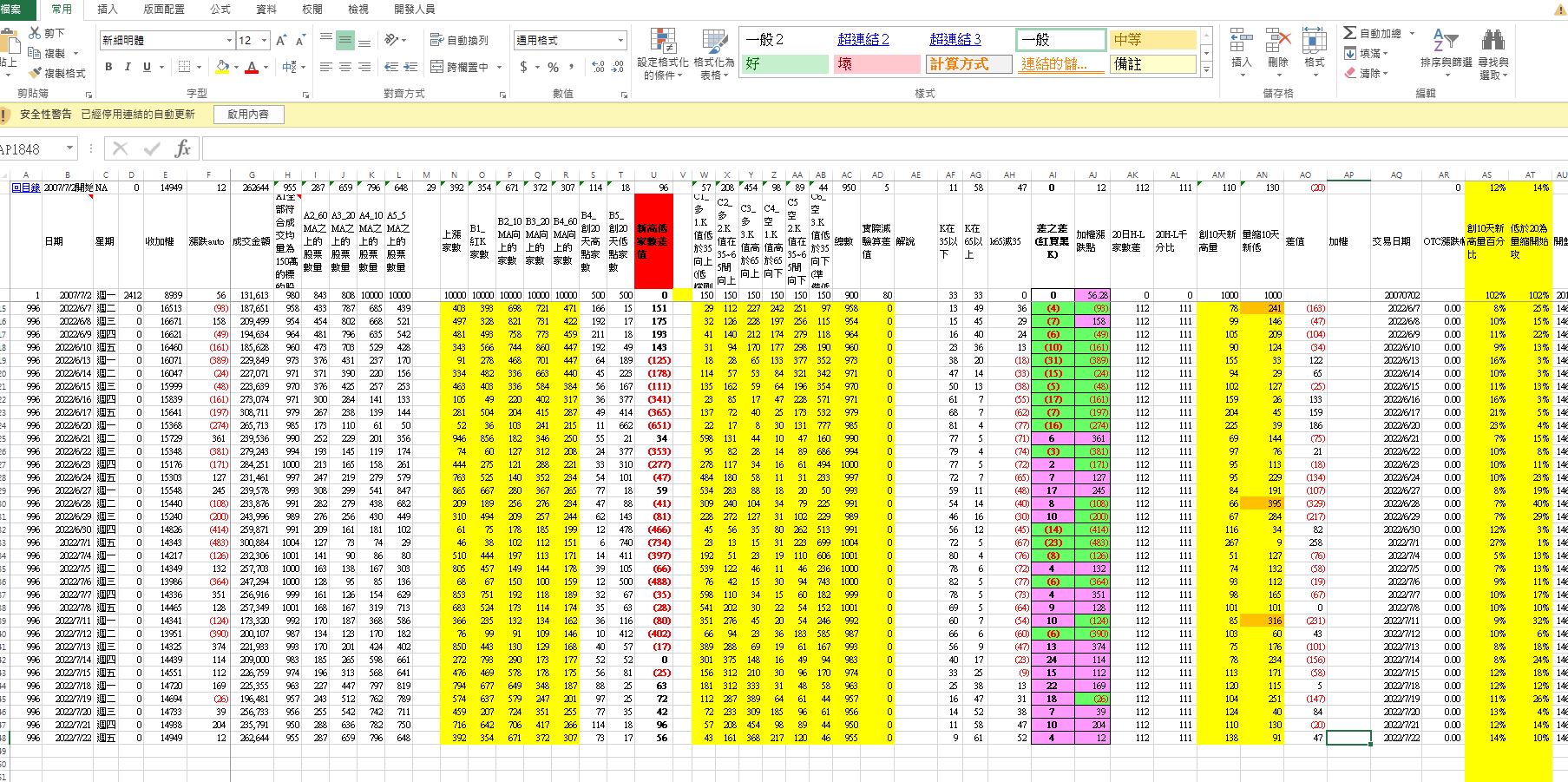Open the 檔案 (File) tab
Image resolution: width=1568 pixels, height=782 pixels.
click(16, 10)
